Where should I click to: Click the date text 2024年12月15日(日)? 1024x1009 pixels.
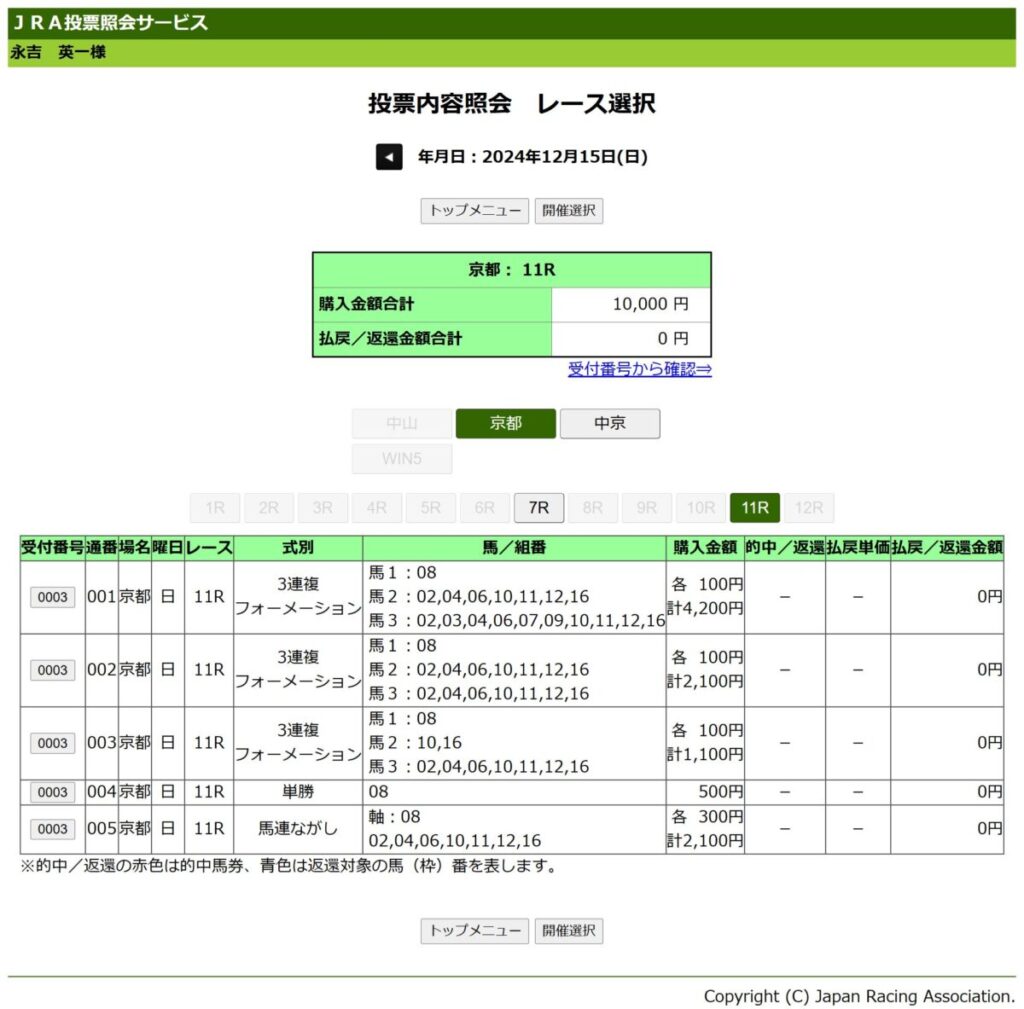565,157
